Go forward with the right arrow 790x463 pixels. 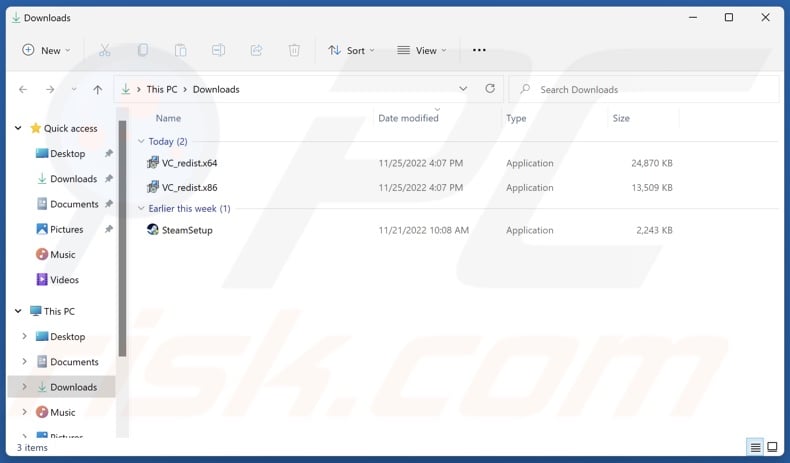pyautogui.click(x=50, y=90)
